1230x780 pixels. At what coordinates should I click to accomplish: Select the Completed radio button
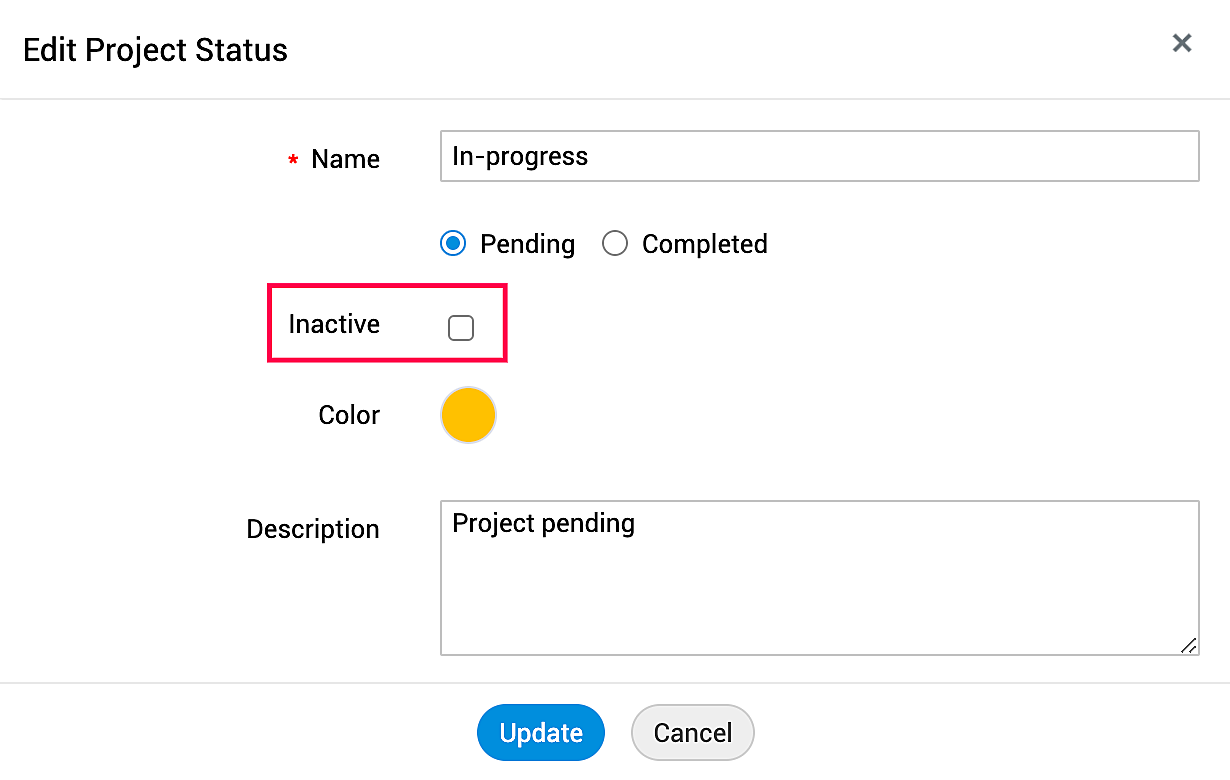[x=615, y=244]
